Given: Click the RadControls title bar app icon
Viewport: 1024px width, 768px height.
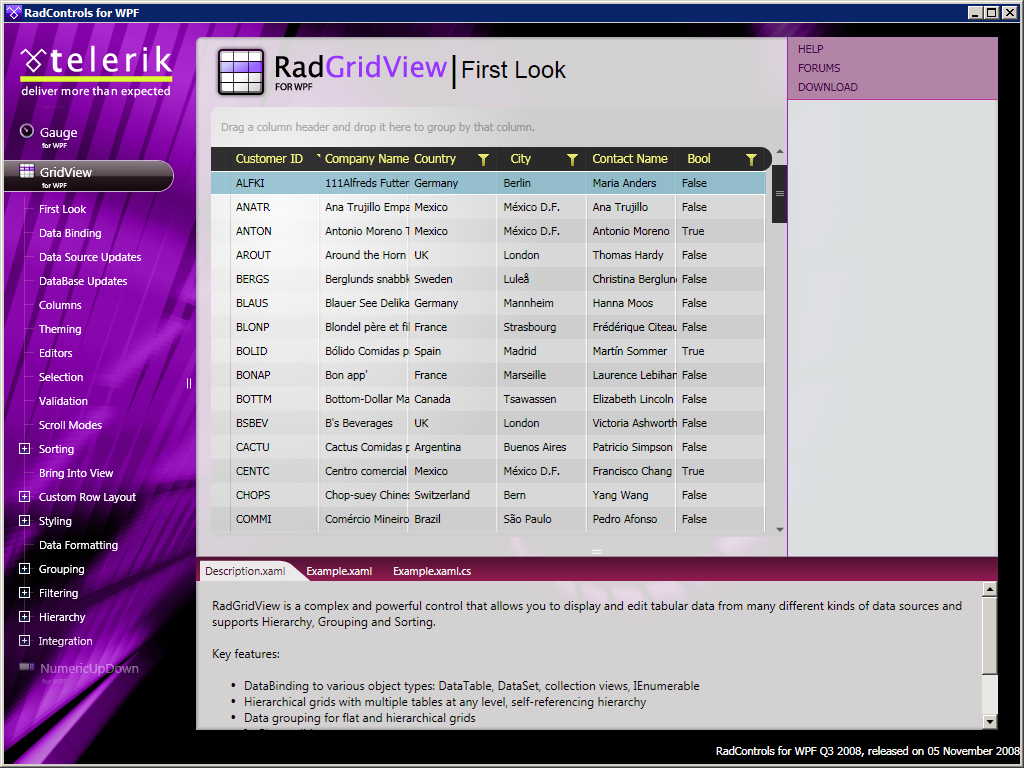Looking at the screenshot, I should [x=13, y=12].
